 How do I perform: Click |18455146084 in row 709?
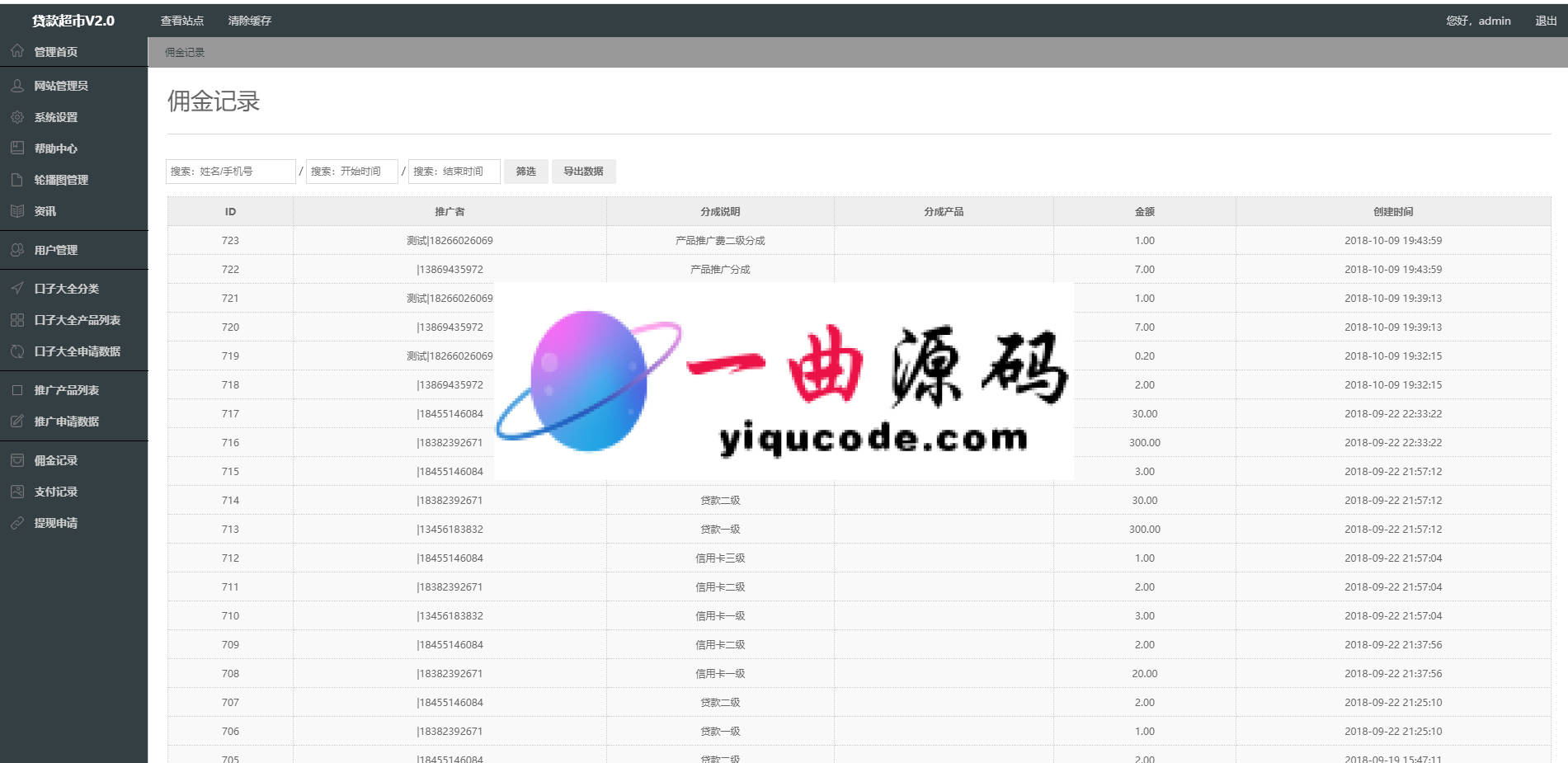(x=450, y=644)
